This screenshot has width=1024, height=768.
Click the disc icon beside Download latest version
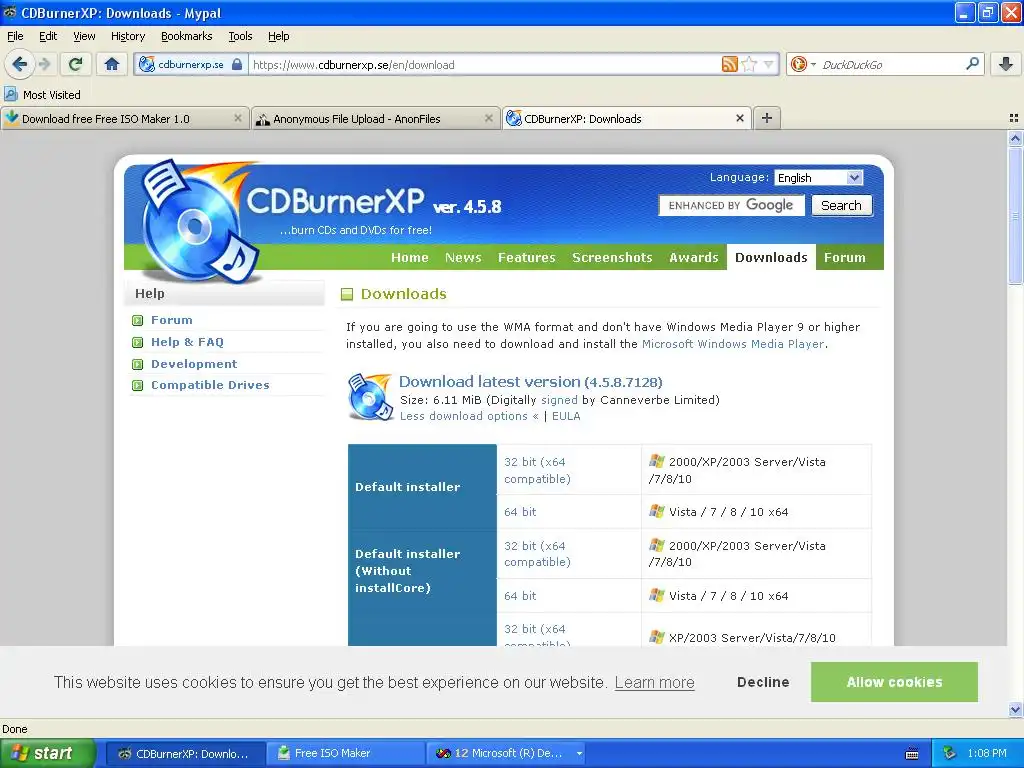370,396
